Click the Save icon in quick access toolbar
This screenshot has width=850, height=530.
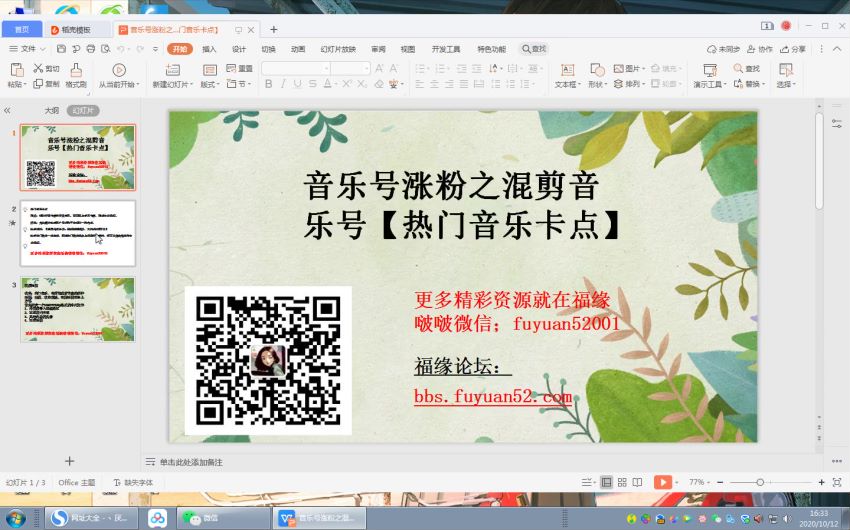coord(61,49)
